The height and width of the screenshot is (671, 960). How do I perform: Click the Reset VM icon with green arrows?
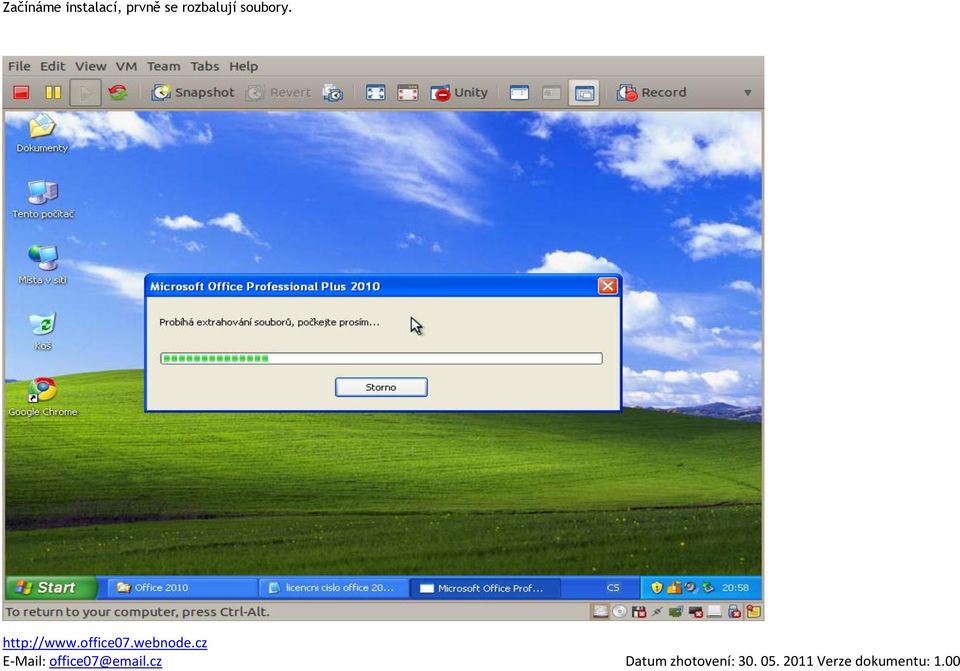118,92
